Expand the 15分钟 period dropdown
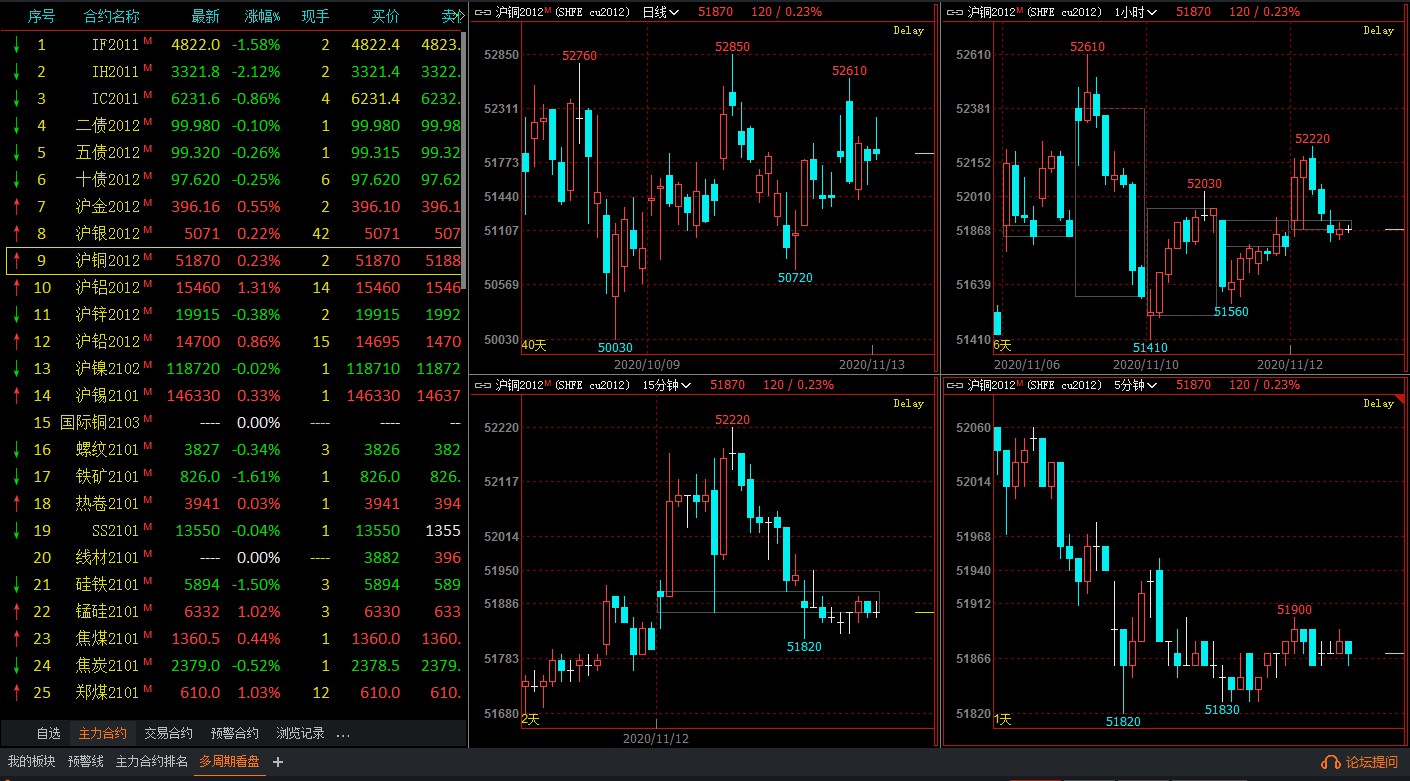Viewport: 1410px width, 781px height. click(x=671, y=385)
